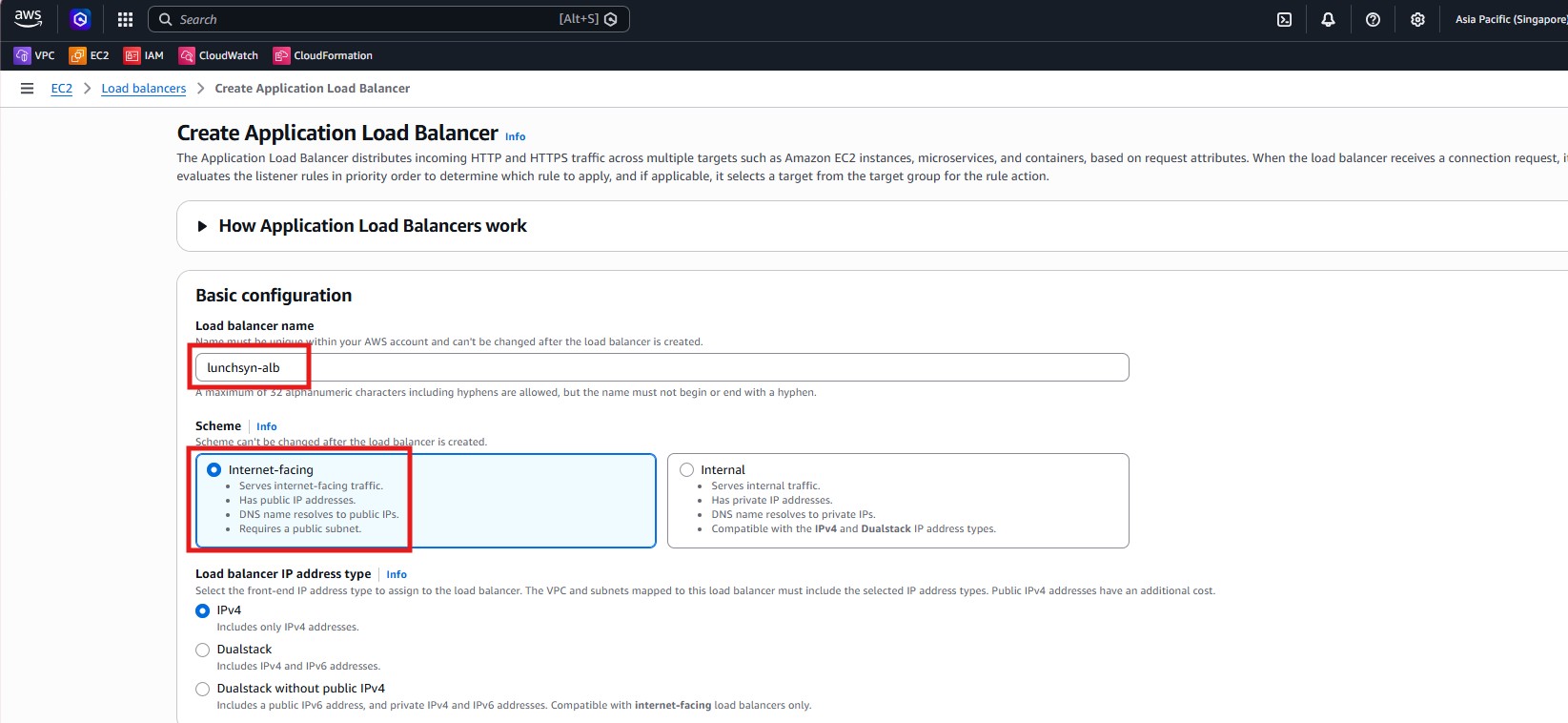Screen dimensions: 1568x723
Task: Go to the Load balancers breadcrumb
Action: tap(144, 89)
